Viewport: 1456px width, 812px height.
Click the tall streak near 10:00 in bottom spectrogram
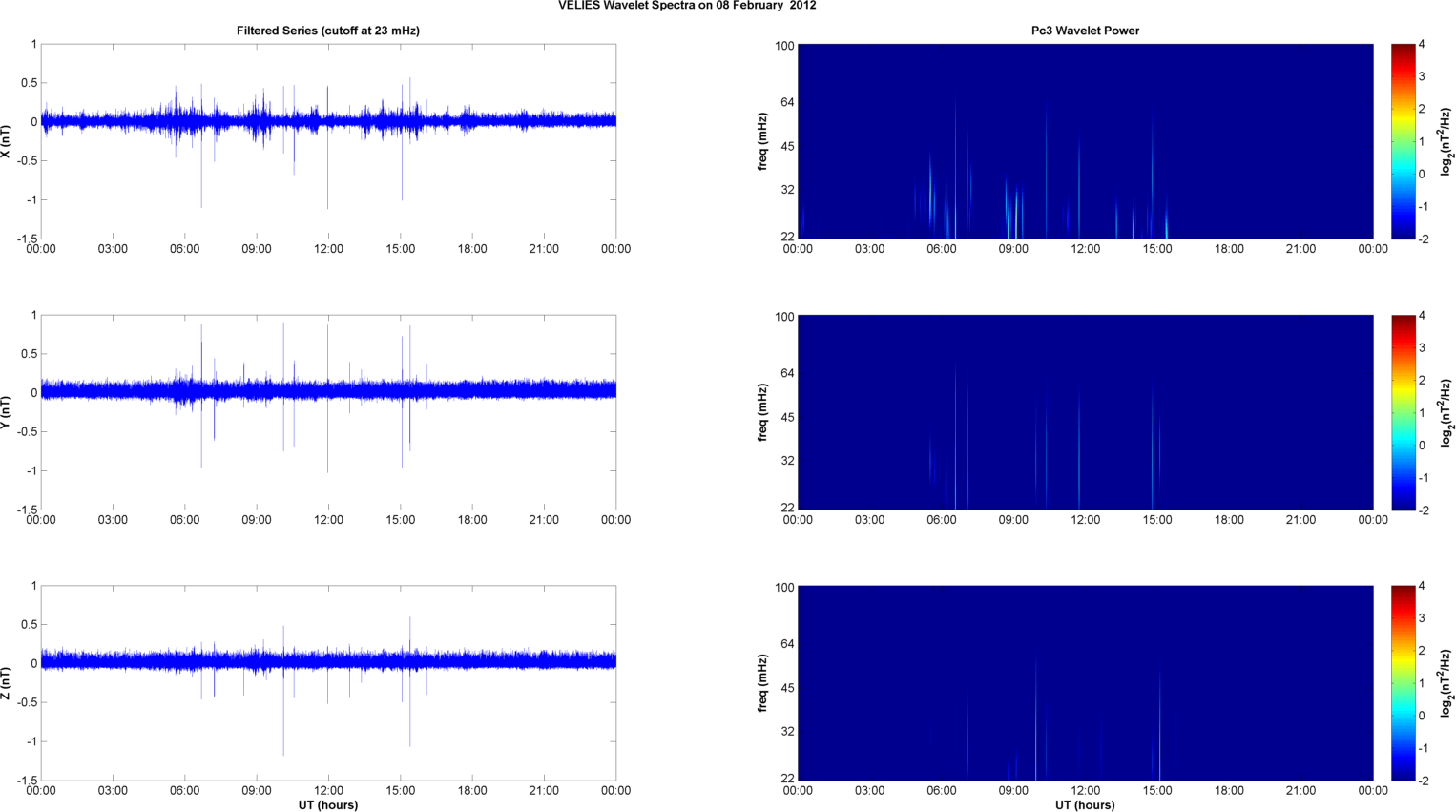(x=1035, y=720)
